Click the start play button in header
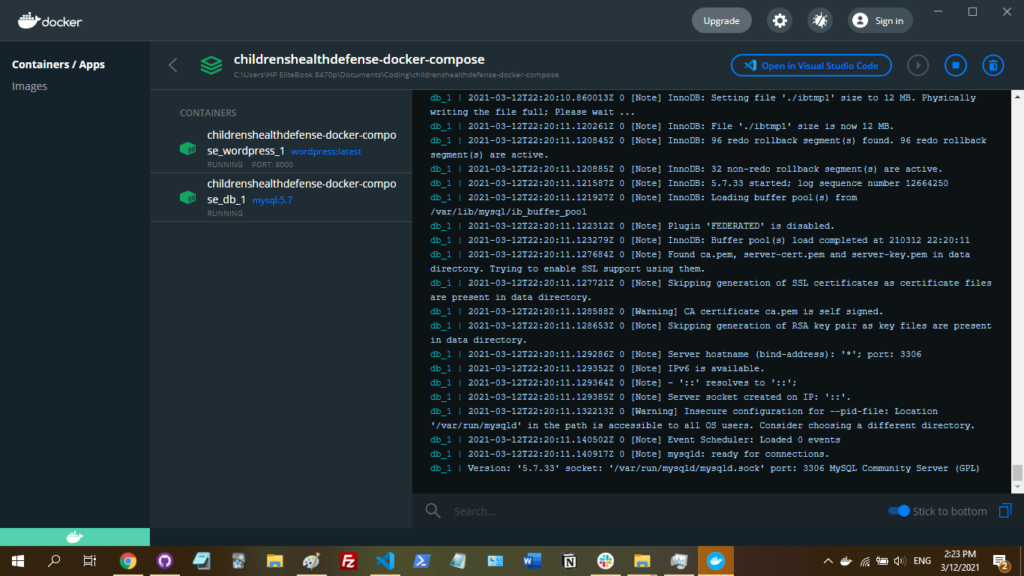Screen dimensions: 1024x576 pyautogui.click(x=918, y=65)
